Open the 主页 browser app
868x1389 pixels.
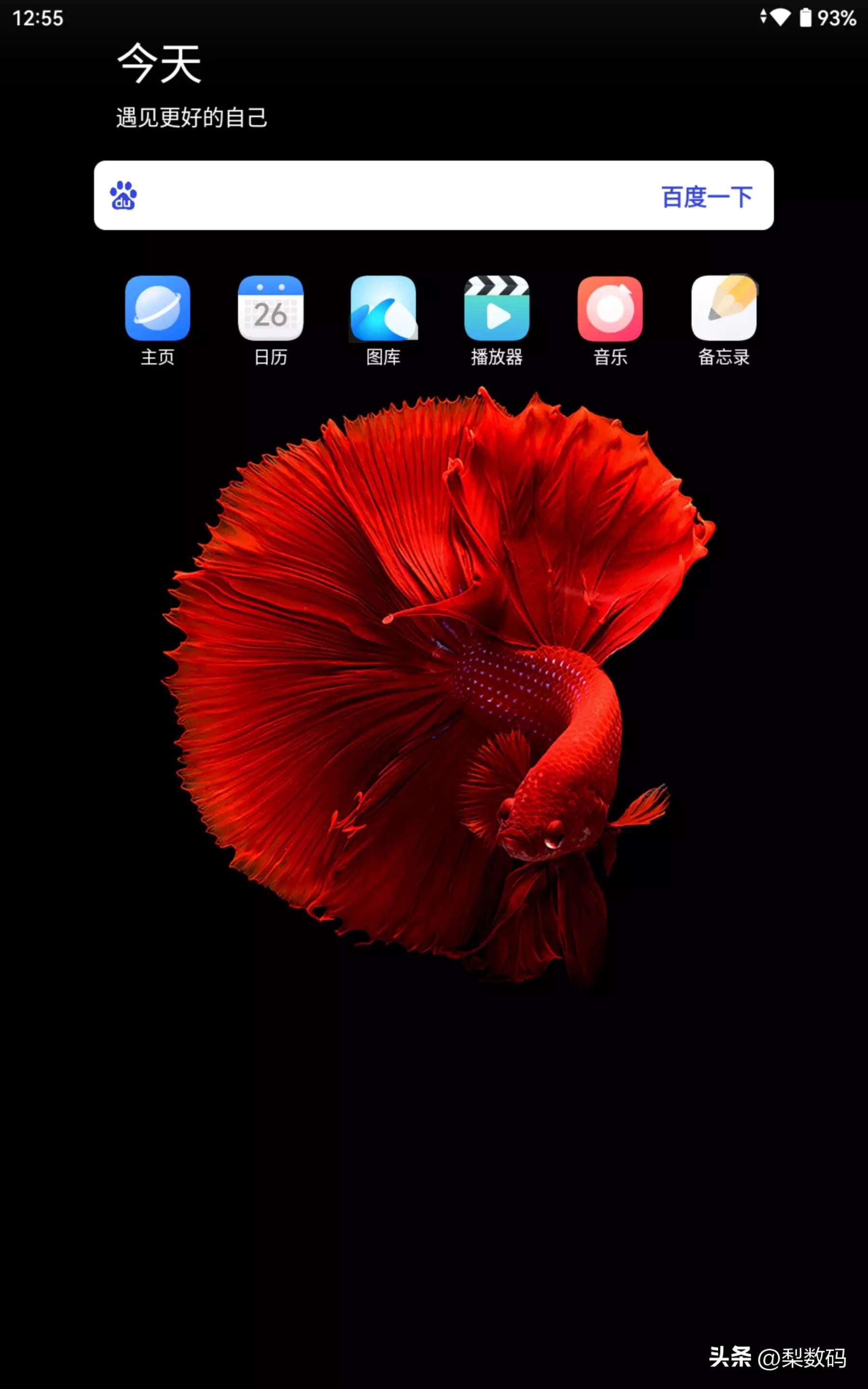pos(157,308)
